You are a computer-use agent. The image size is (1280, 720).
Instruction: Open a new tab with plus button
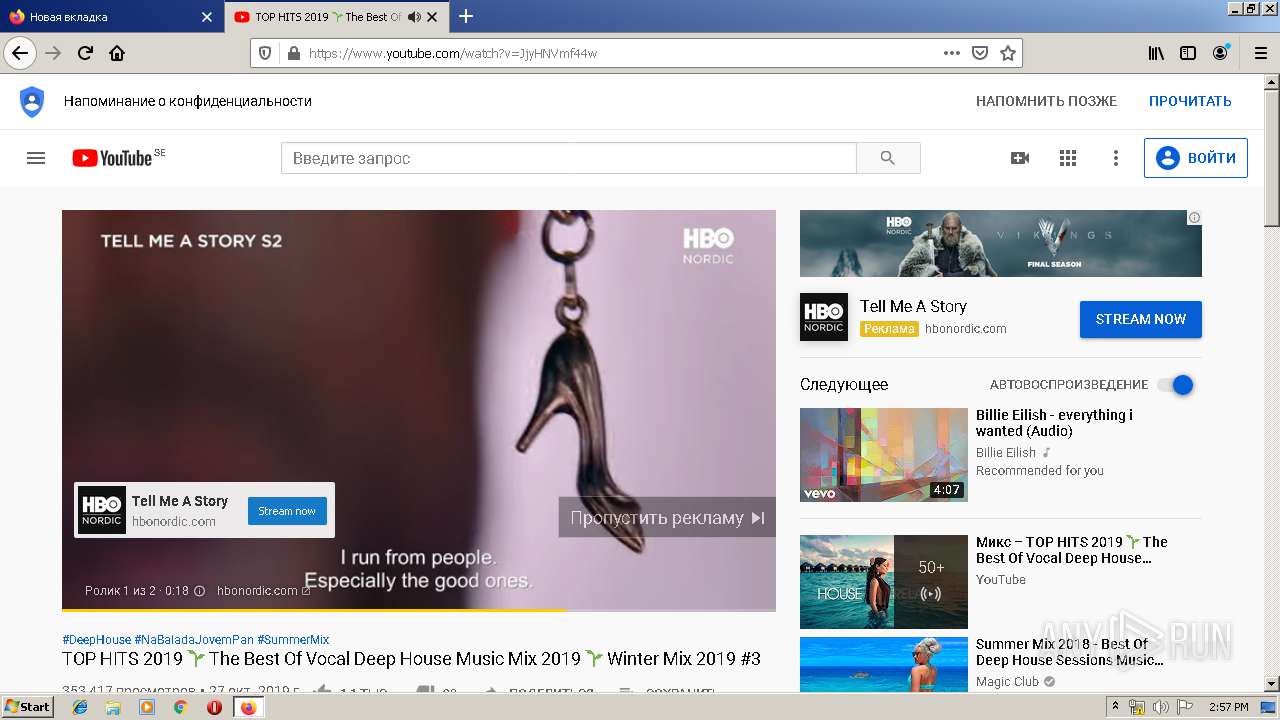(x=466, y=16)
